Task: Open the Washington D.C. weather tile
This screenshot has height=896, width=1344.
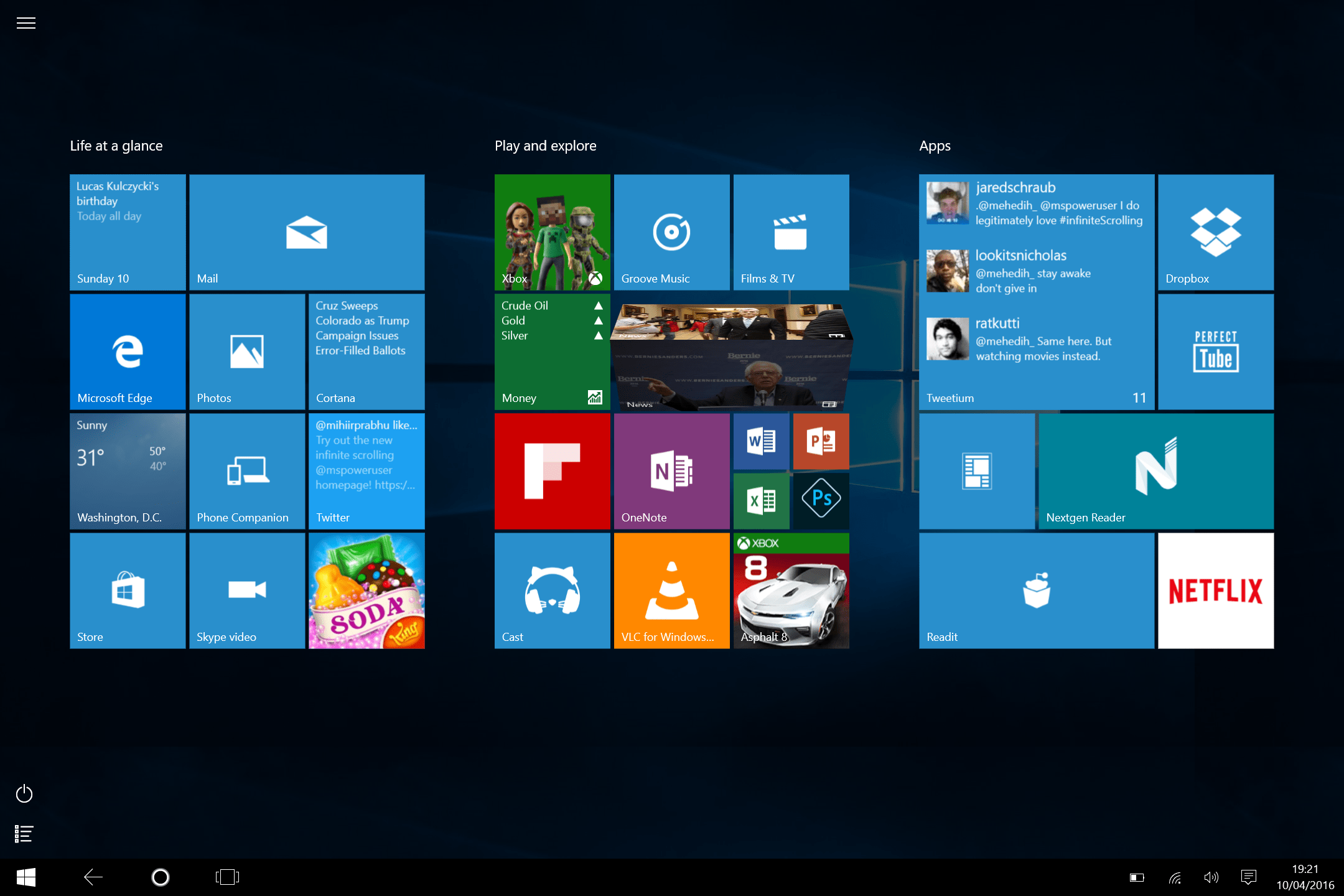Action: click(127, 470)
